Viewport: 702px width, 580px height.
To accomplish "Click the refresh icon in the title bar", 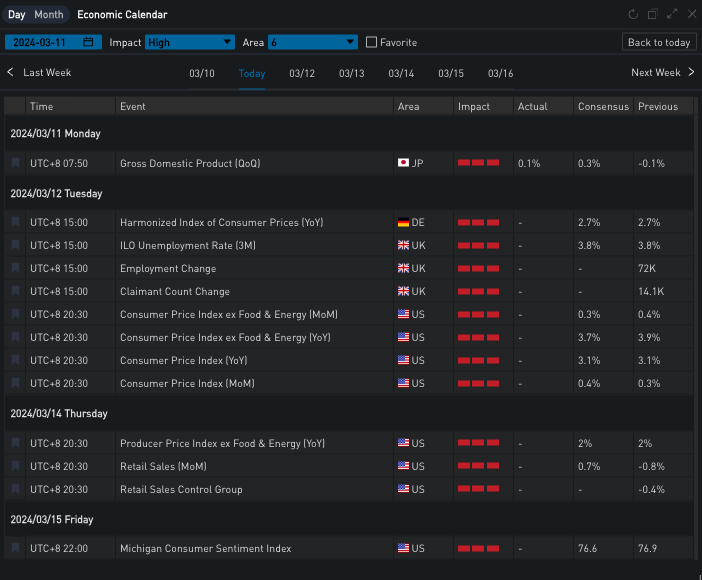I will pyautogui.click(x=632, y=15).
